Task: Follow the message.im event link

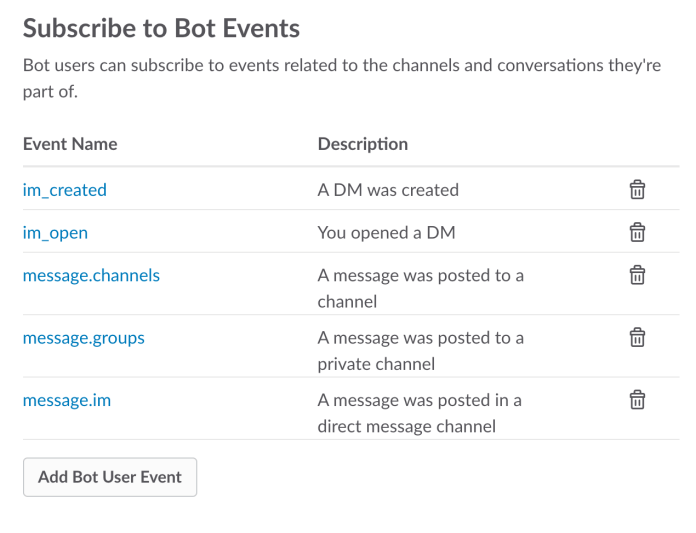Action: click(x=67, y=400)
